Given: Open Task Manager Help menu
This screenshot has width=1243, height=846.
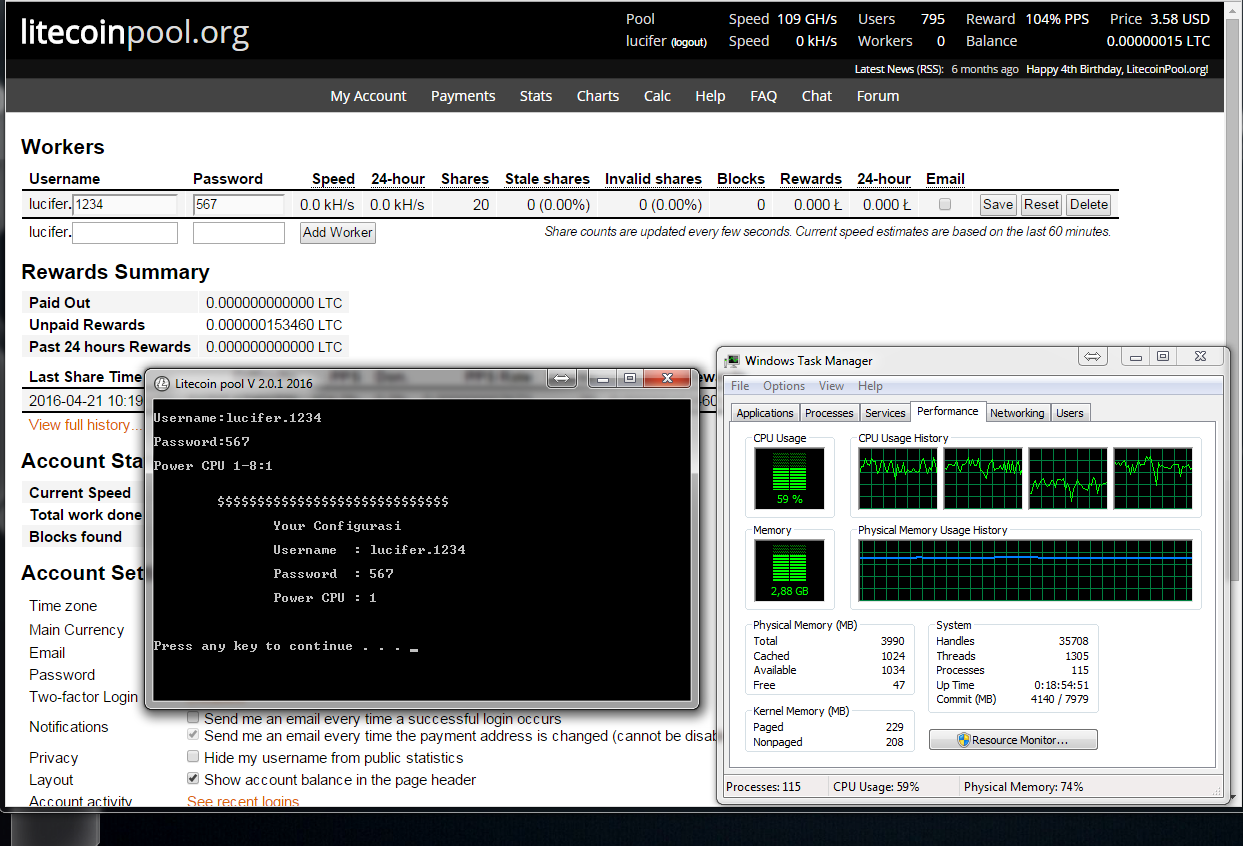Looking at the screenshot, I should point(870,386).
